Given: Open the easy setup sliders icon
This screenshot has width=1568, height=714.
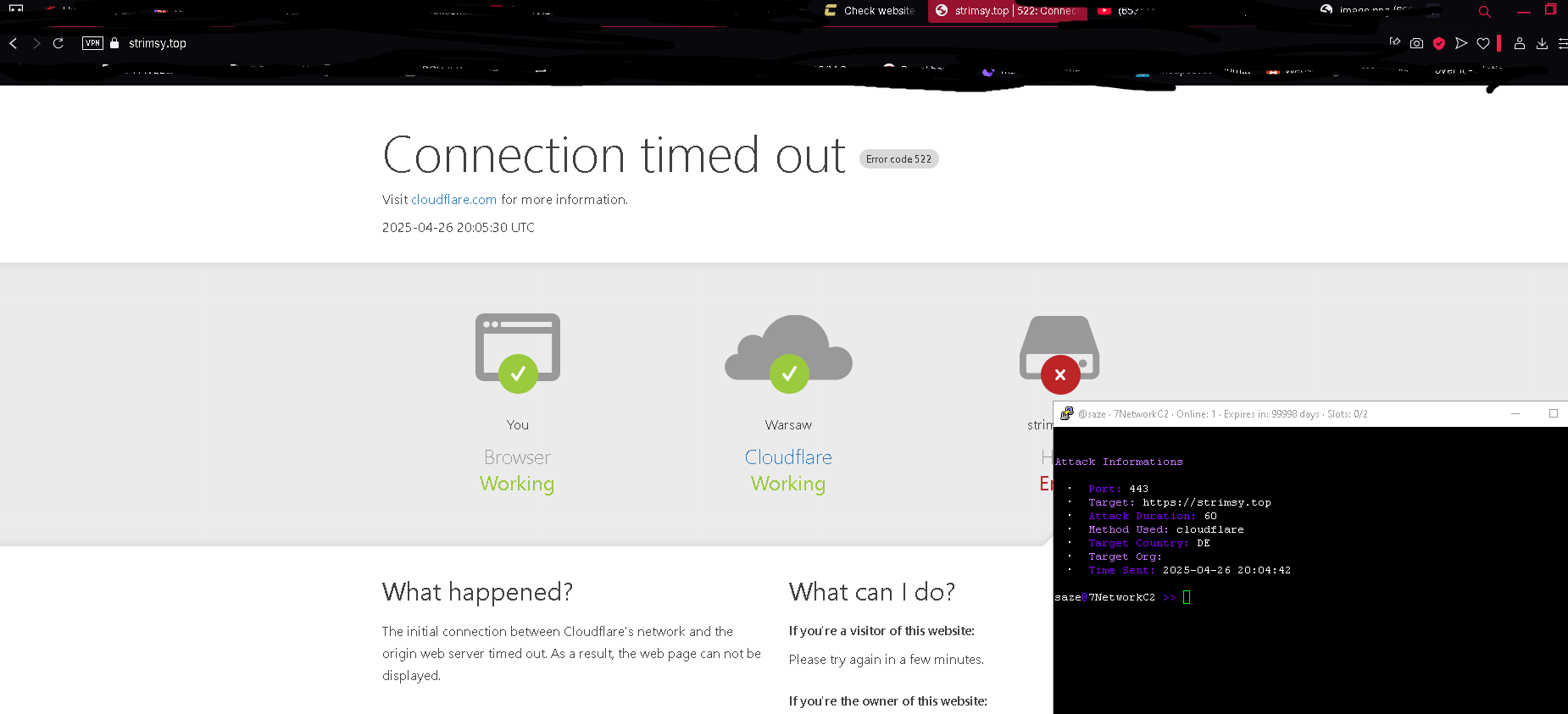Looking at the screenshot, I should (1563, 43).
